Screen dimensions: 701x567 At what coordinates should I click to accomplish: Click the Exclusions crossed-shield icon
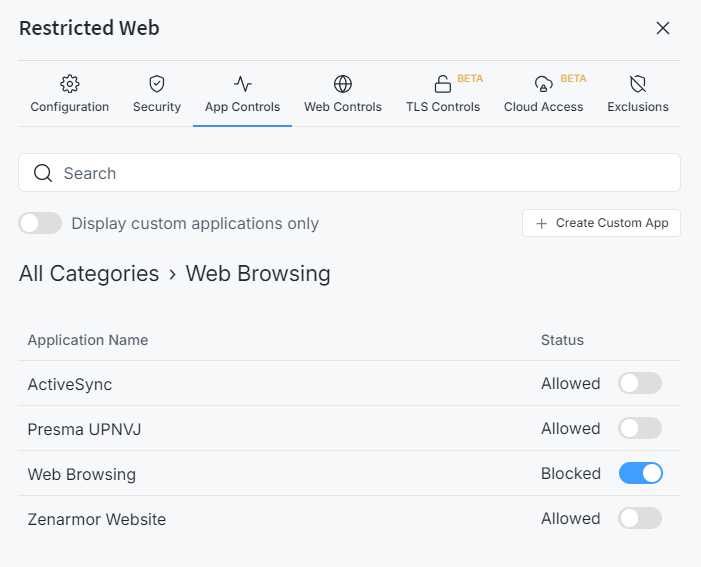638,84
